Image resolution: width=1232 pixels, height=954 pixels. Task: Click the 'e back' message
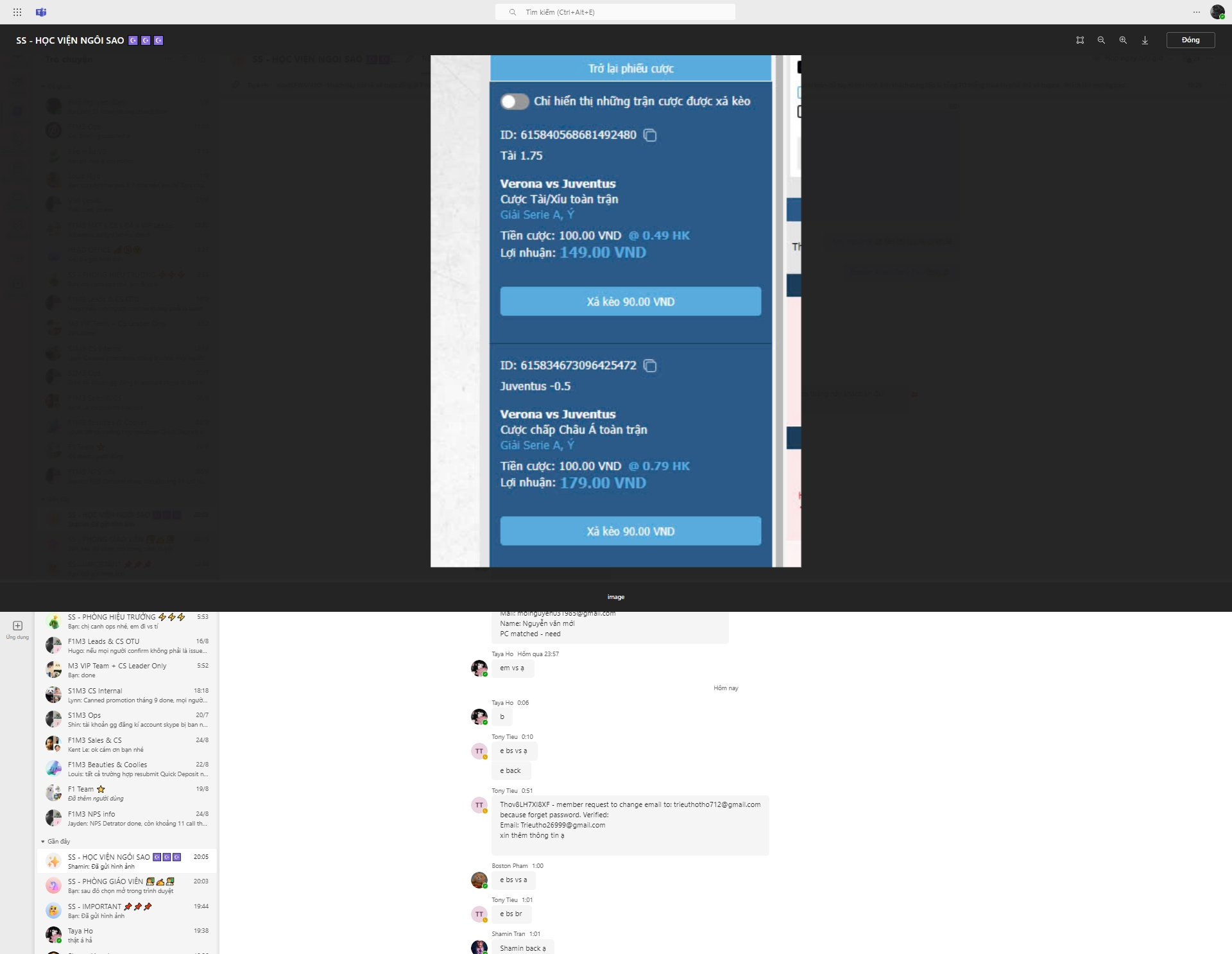(x=511, y=771)
